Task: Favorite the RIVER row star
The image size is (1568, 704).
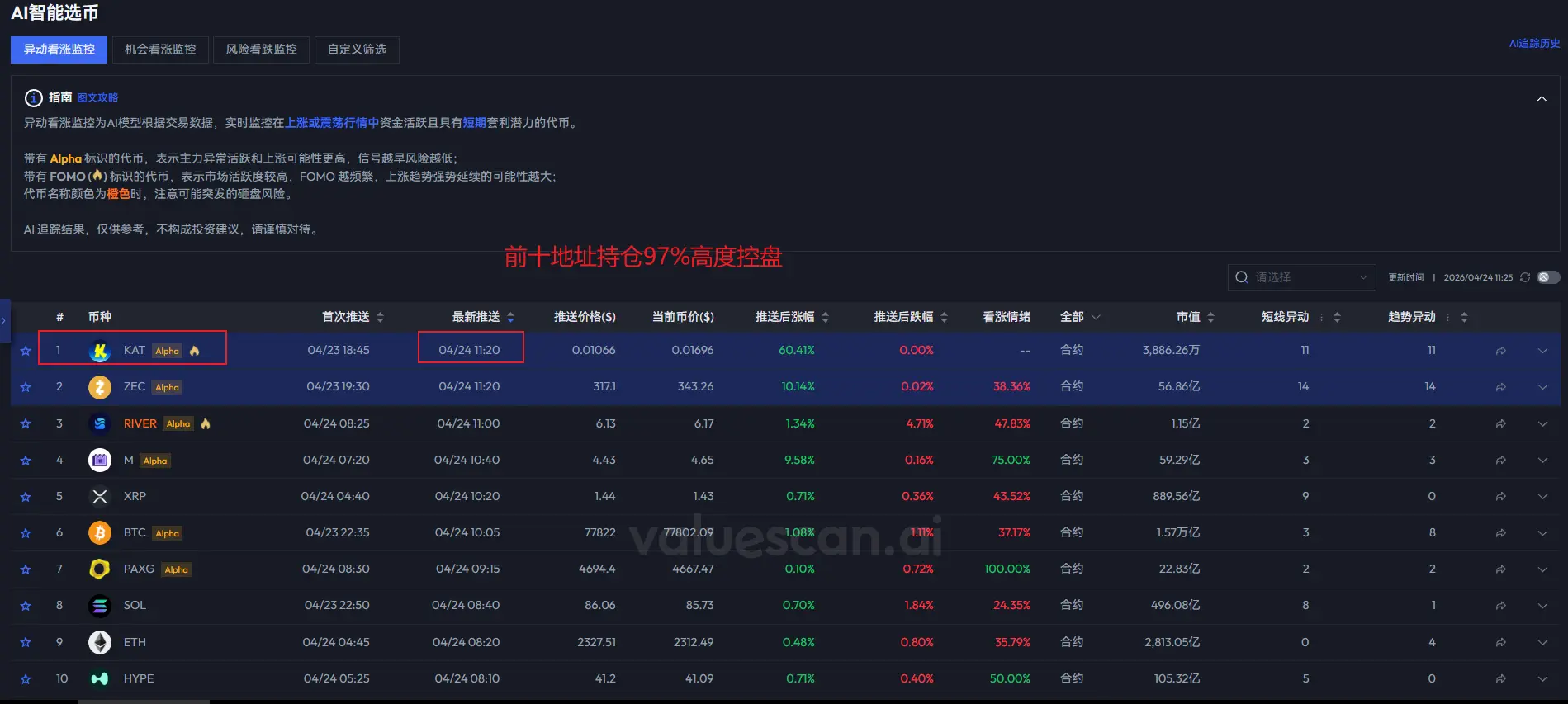Action: pos(26,423)
